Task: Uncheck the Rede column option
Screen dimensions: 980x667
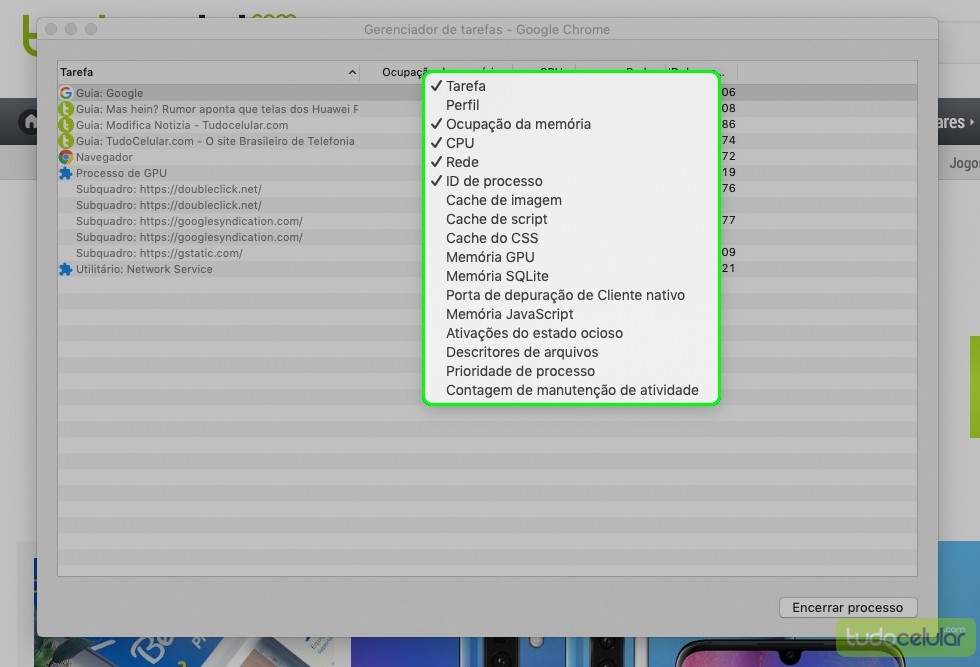Action: tap(462, 162)
